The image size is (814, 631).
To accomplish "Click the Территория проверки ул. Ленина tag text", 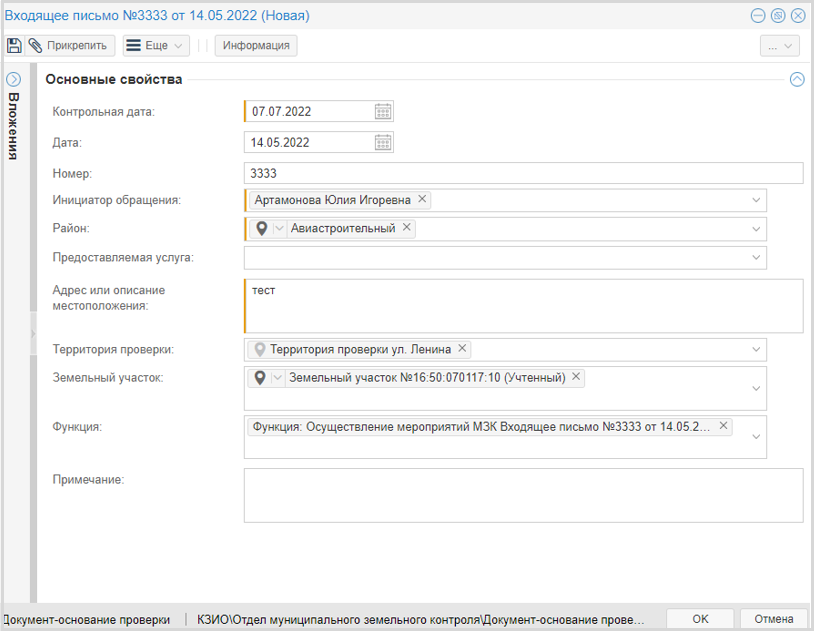I will [360, 350].
